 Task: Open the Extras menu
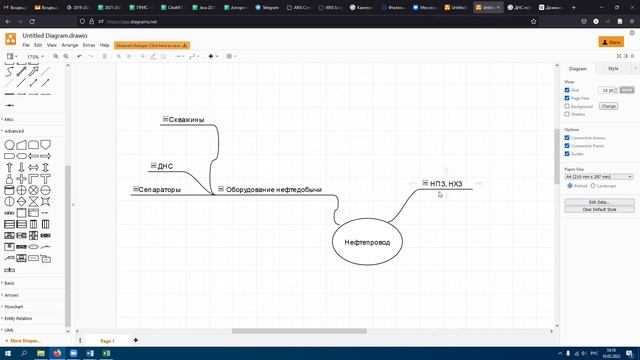89,45
